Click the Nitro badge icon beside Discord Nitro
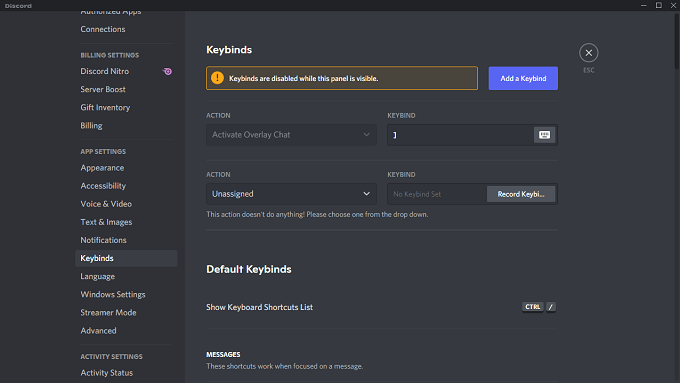Screen dimensions: 680x383 (167, 72)
